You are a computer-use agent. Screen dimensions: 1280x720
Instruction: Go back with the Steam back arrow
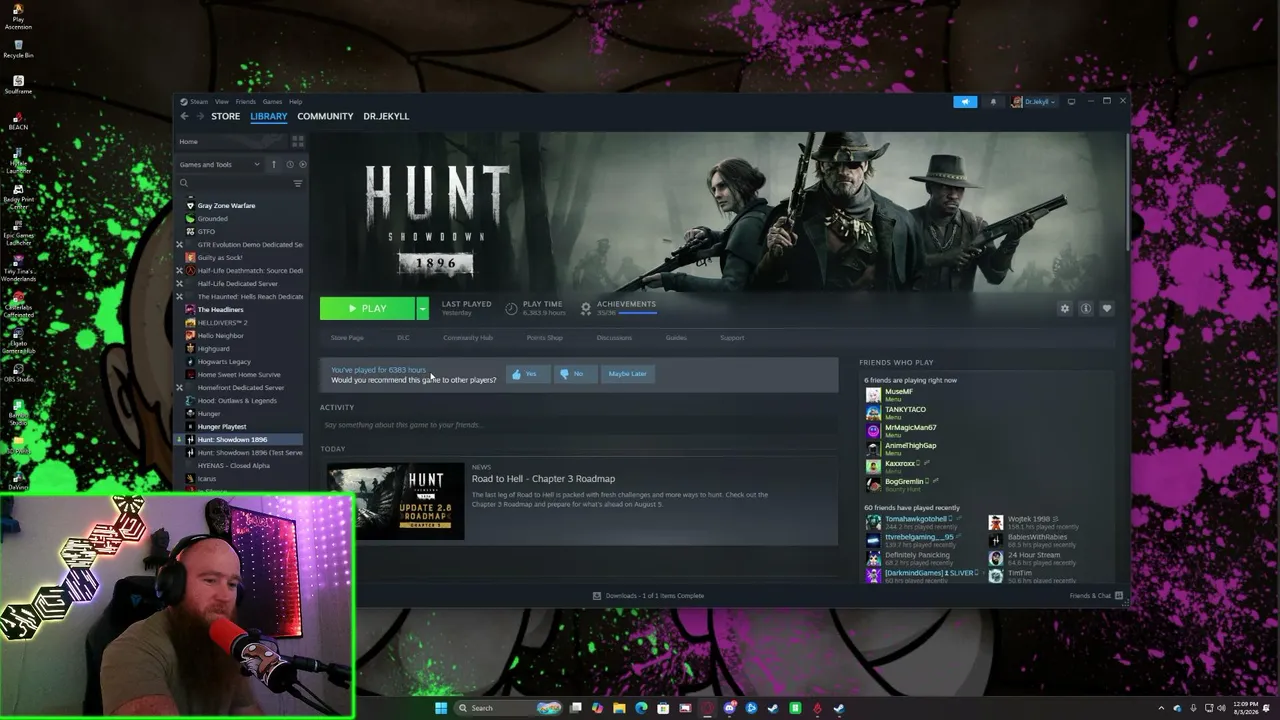pos(184,116)
